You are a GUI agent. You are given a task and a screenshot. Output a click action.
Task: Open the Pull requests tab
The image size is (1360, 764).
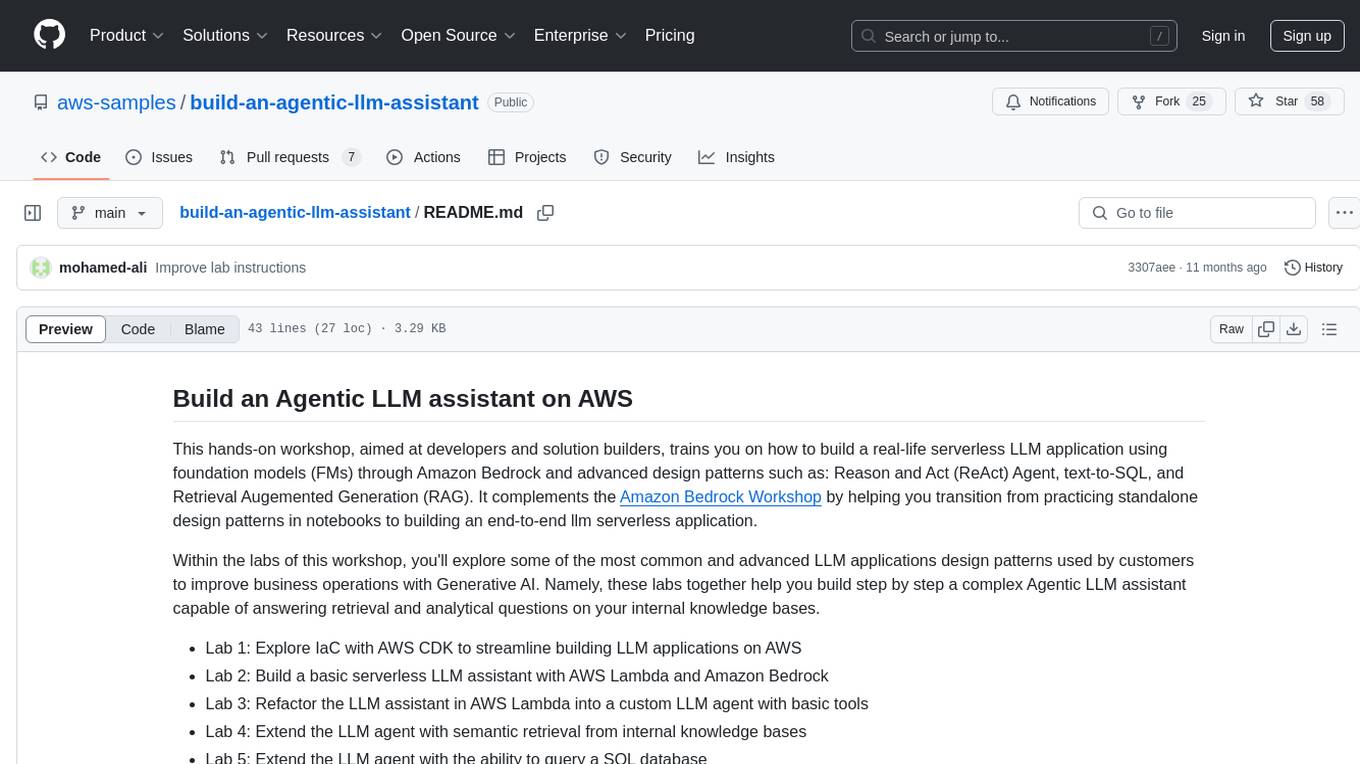tap(289, 157)
